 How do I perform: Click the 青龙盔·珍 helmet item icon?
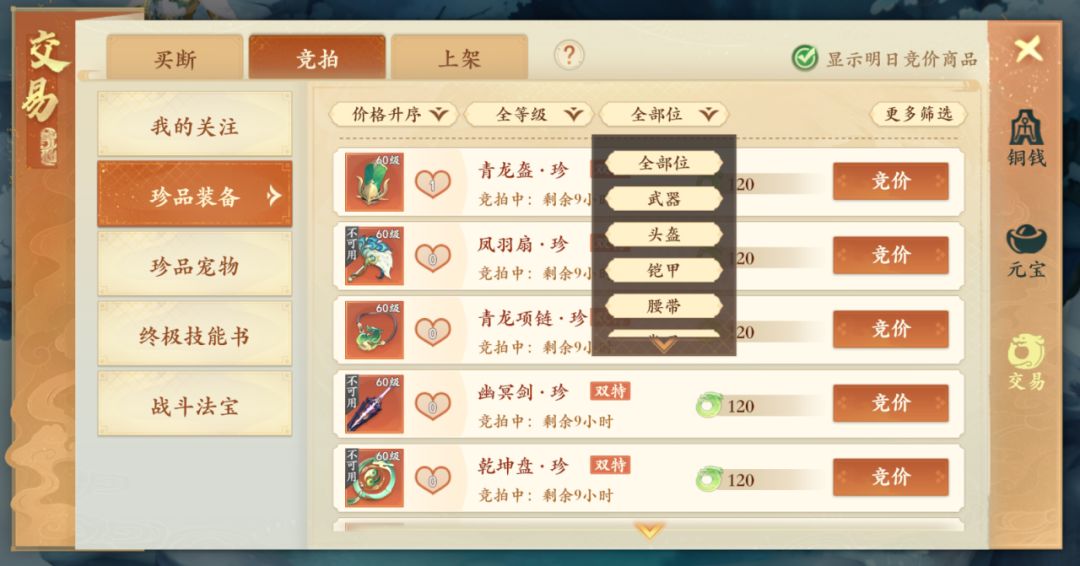click(x=374, y=182)
